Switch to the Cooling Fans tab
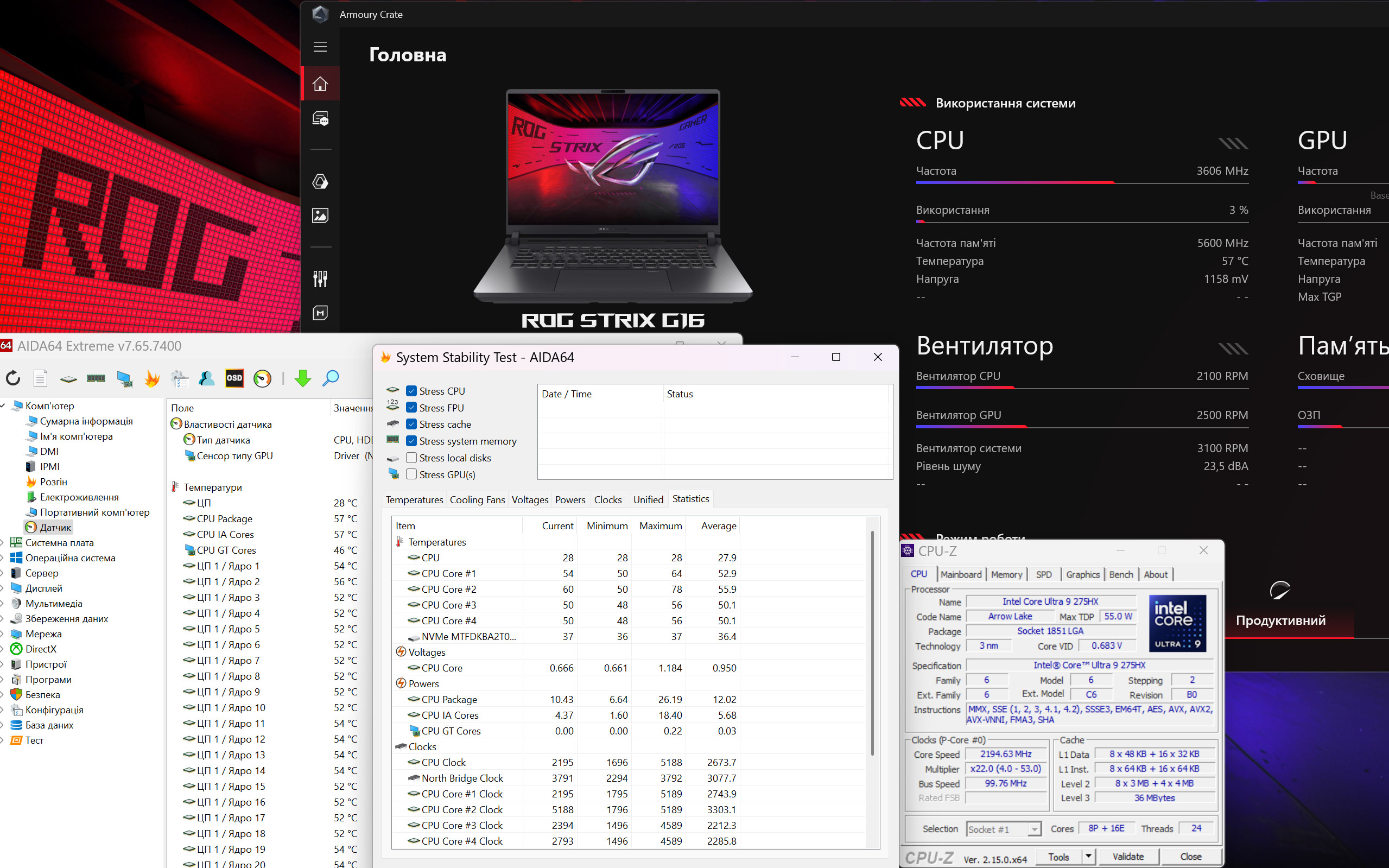The image size is (1389, 868). (477, 499)
